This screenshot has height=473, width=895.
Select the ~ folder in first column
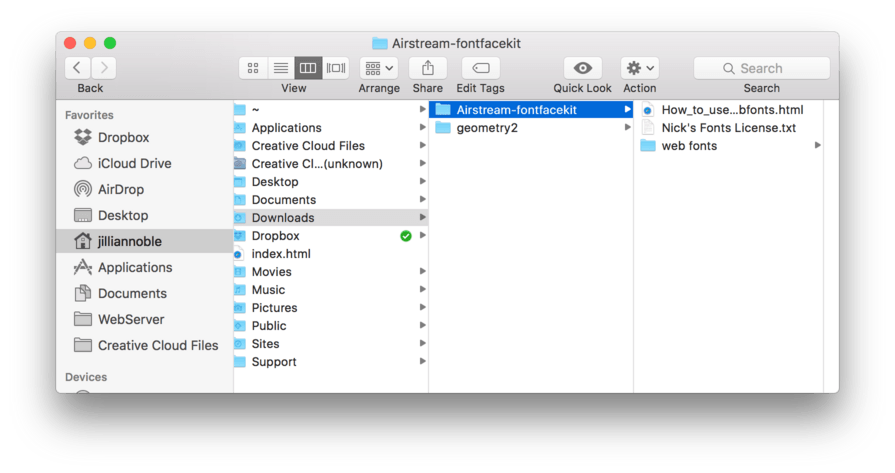[x=330, y=110]
